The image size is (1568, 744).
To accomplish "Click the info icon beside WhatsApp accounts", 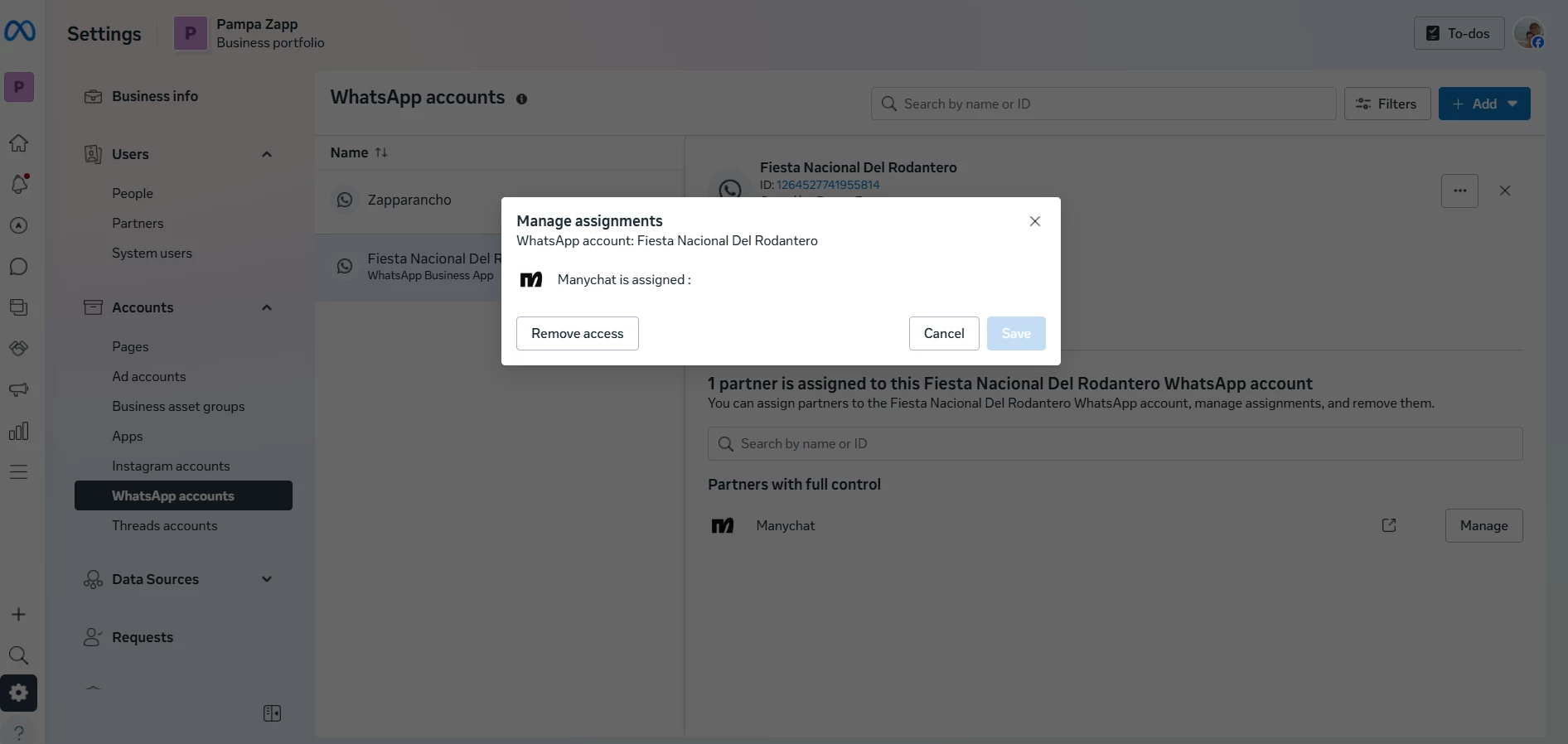I will 521,99.
